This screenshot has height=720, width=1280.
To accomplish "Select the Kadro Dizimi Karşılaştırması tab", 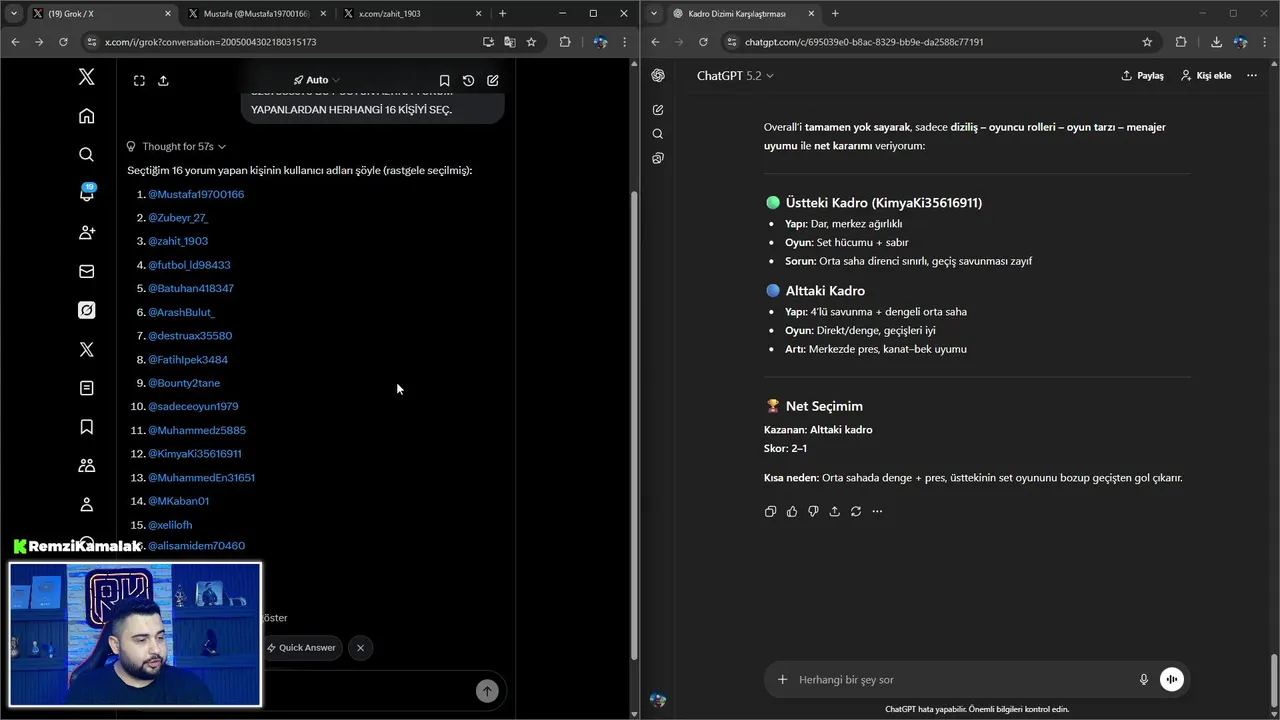I will (x=742, y=14).
